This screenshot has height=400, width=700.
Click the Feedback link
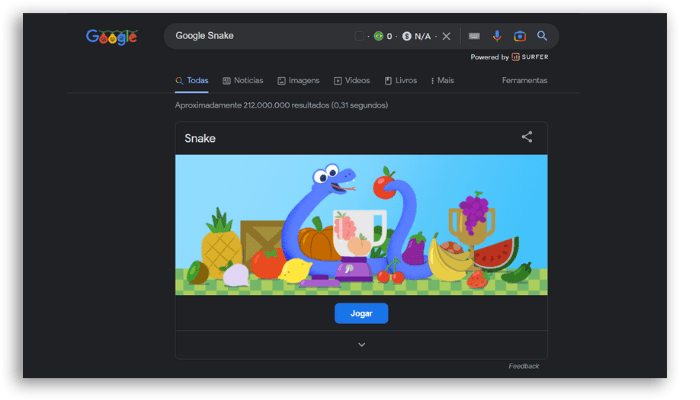524,366
